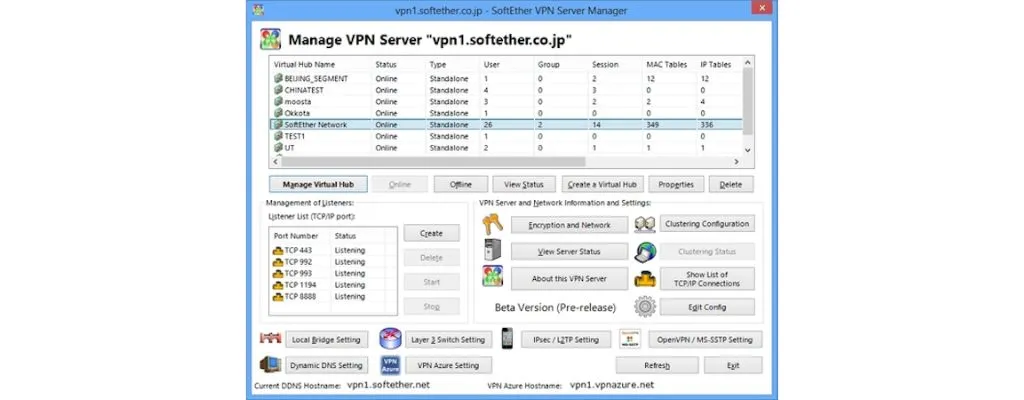This screenshot has width=1024, height=400.
Task: Sort by Virtual Hub Name column header
Action: click(321, 65)
